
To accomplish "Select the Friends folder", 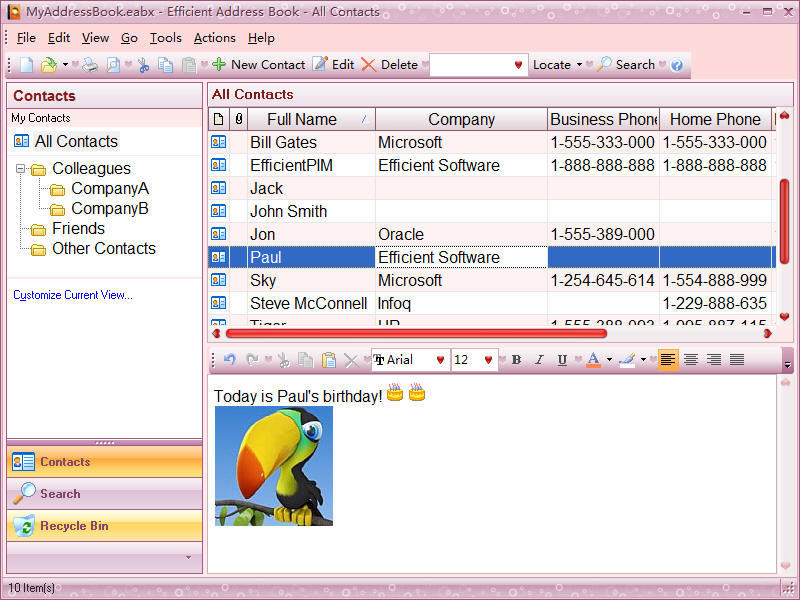I will coord(78,229).
